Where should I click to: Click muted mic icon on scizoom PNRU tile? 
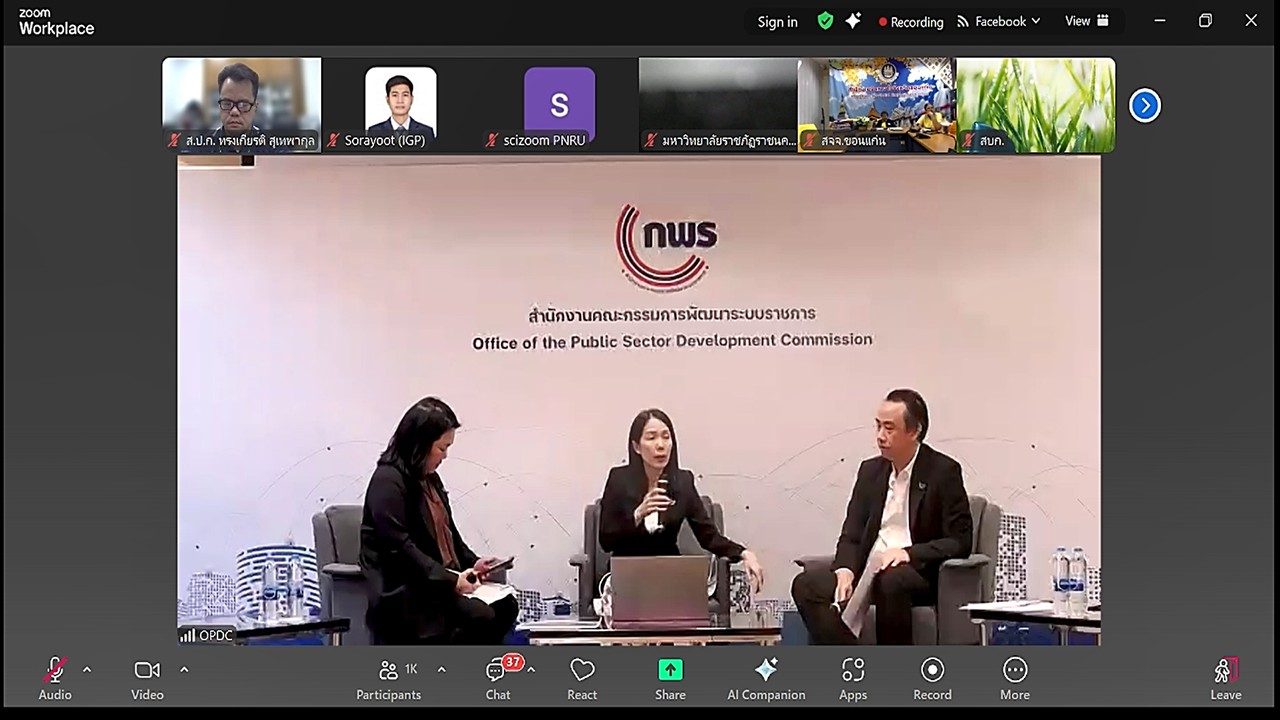coord(491,141)
